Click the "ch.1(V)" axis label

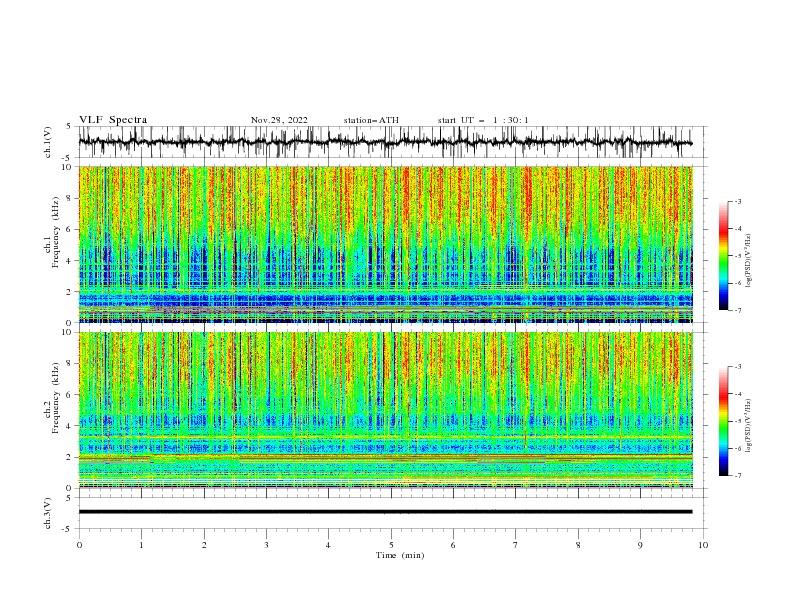[x=48, y=142]
